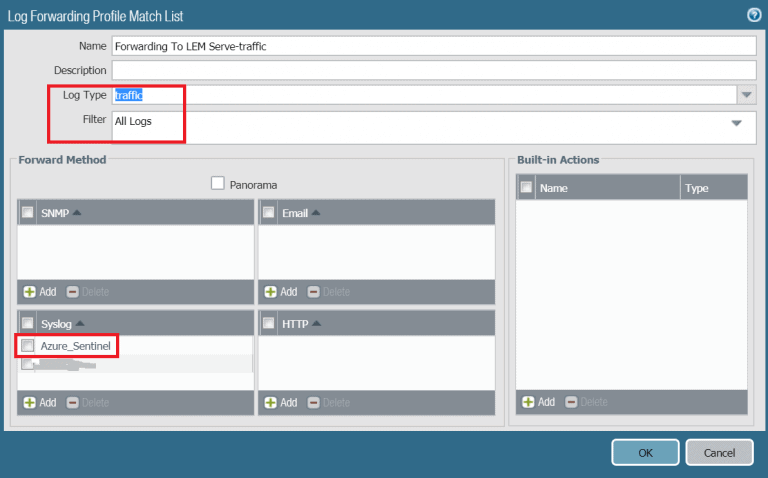Click the help icon in dialog title bar
Viewport: 768px width, 478px height.
[x=754, y=14]
